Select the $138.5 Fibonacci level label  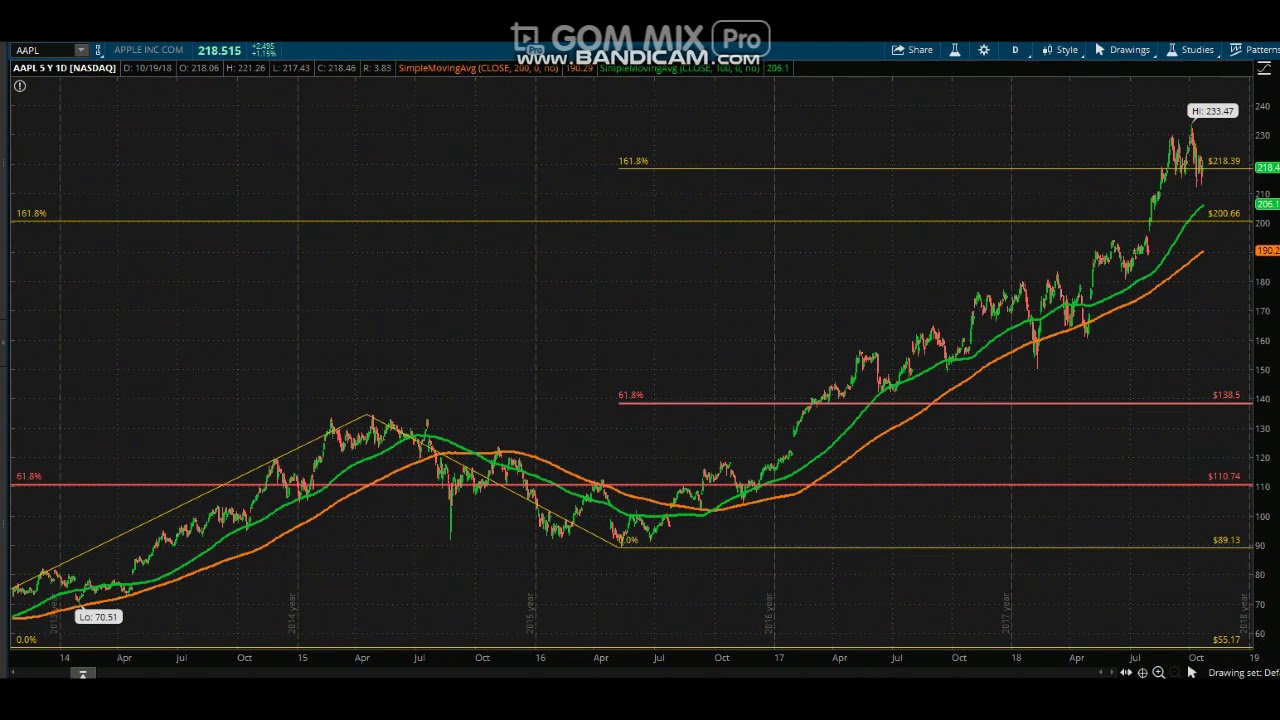tap(1226, 395)
